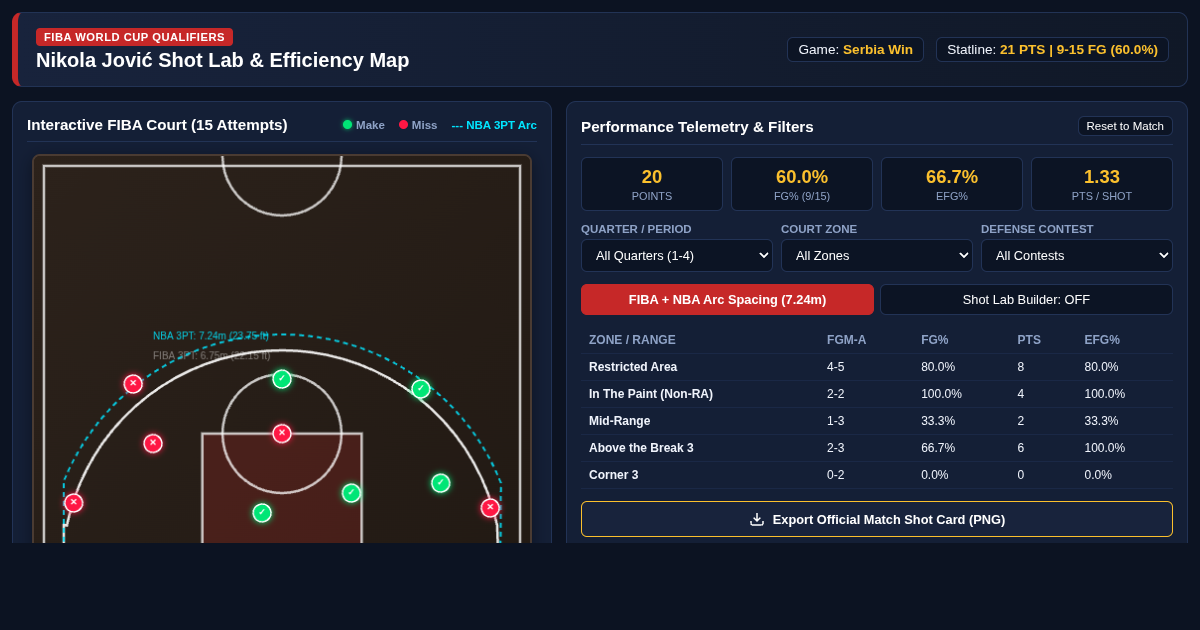Select the made shot right of the paint, inside the arc

coord(441,483)
